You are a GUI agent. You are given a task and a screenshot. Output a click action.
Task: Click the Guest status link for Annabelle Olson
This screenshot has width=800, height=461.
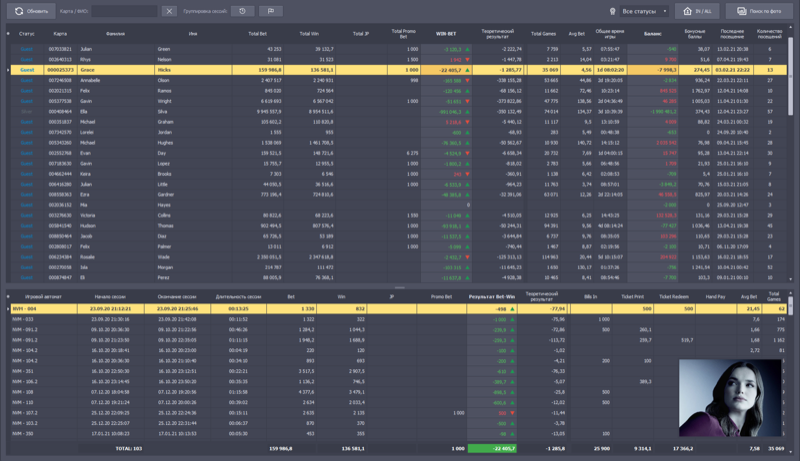pos(26,79)
